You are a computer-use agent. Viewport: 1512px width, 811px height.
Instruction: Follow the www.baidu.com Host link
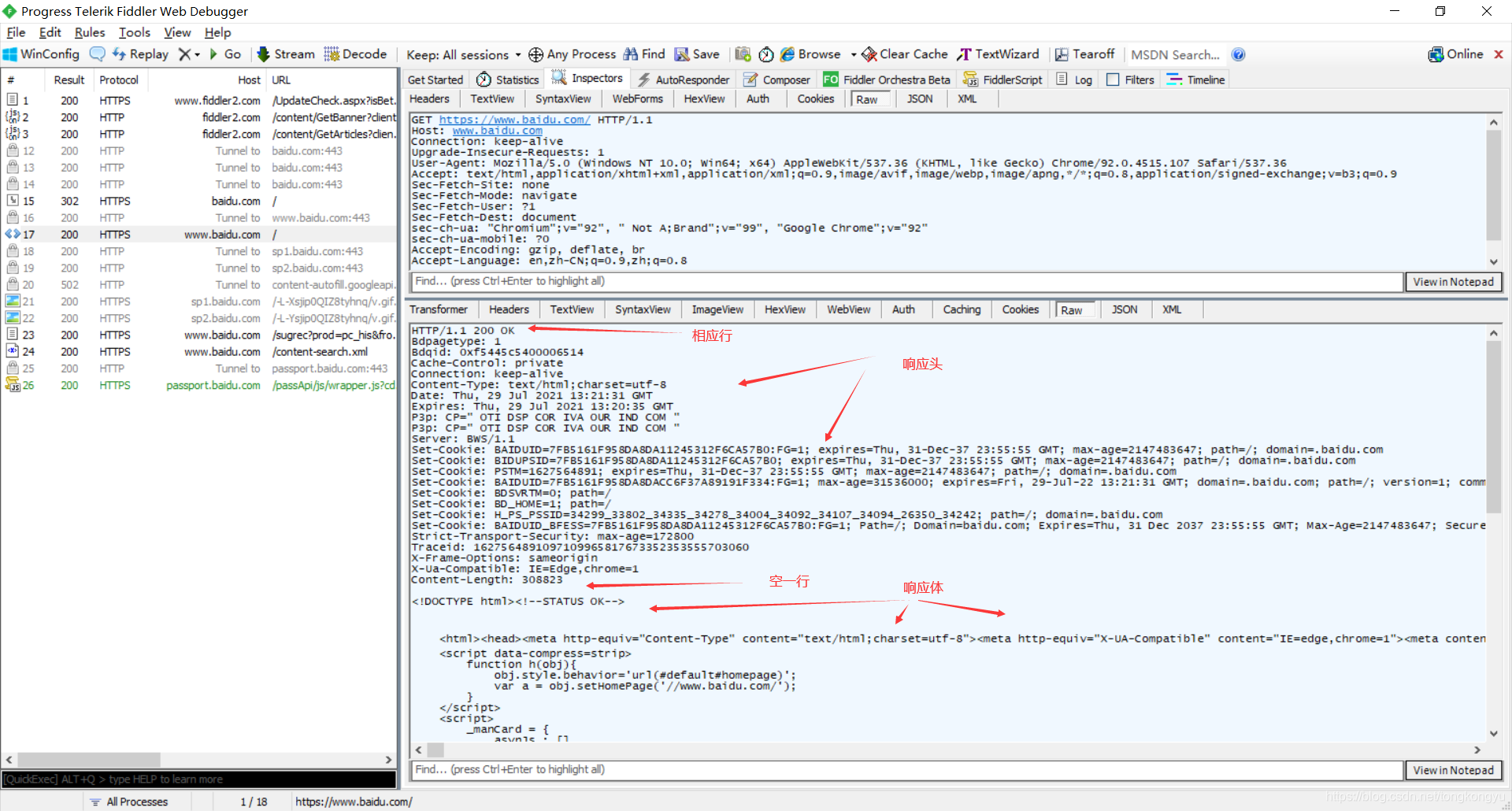tap(497, 131)
